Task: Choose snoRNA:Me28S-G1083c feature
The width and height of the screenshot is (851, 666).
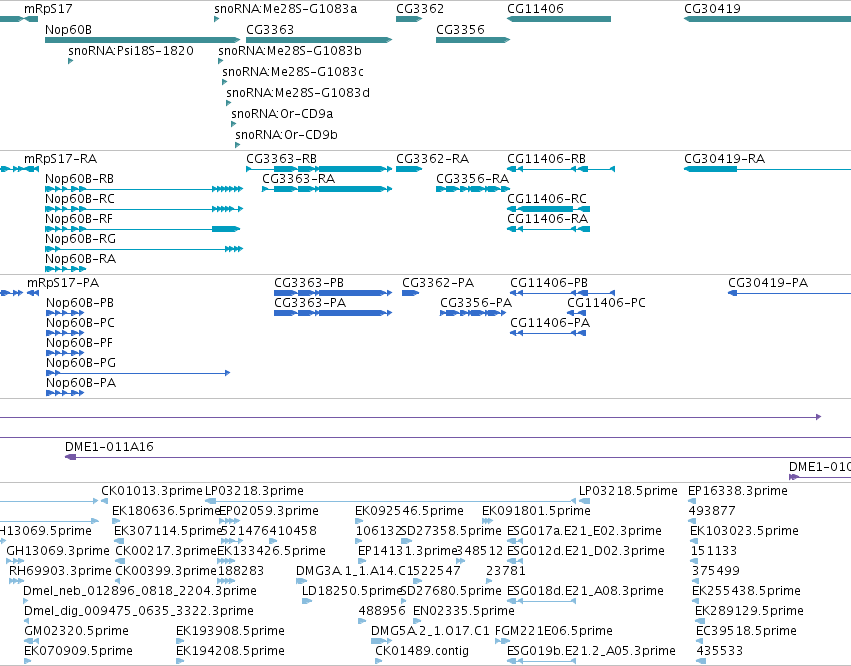Action: coord(293,72)
